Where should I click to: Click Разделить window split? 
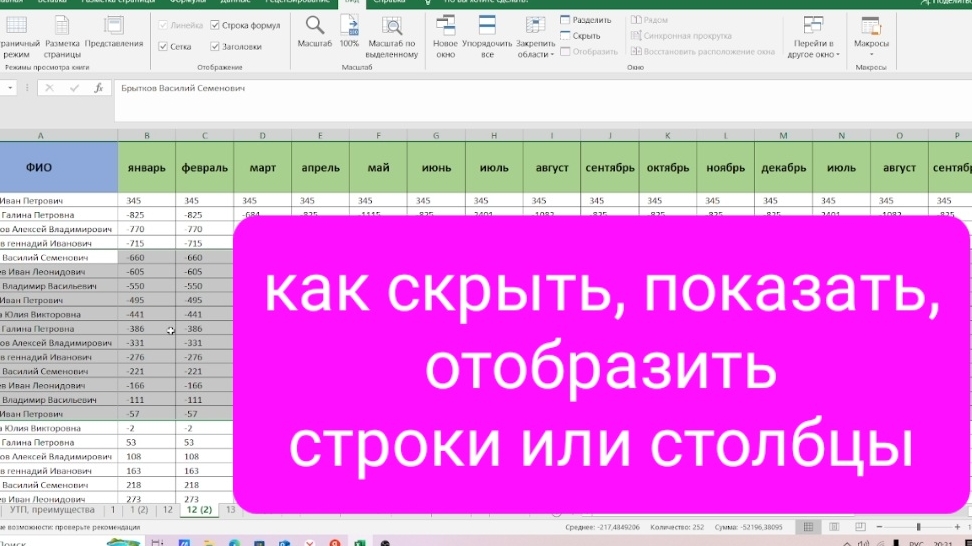[x=585, y=20]
